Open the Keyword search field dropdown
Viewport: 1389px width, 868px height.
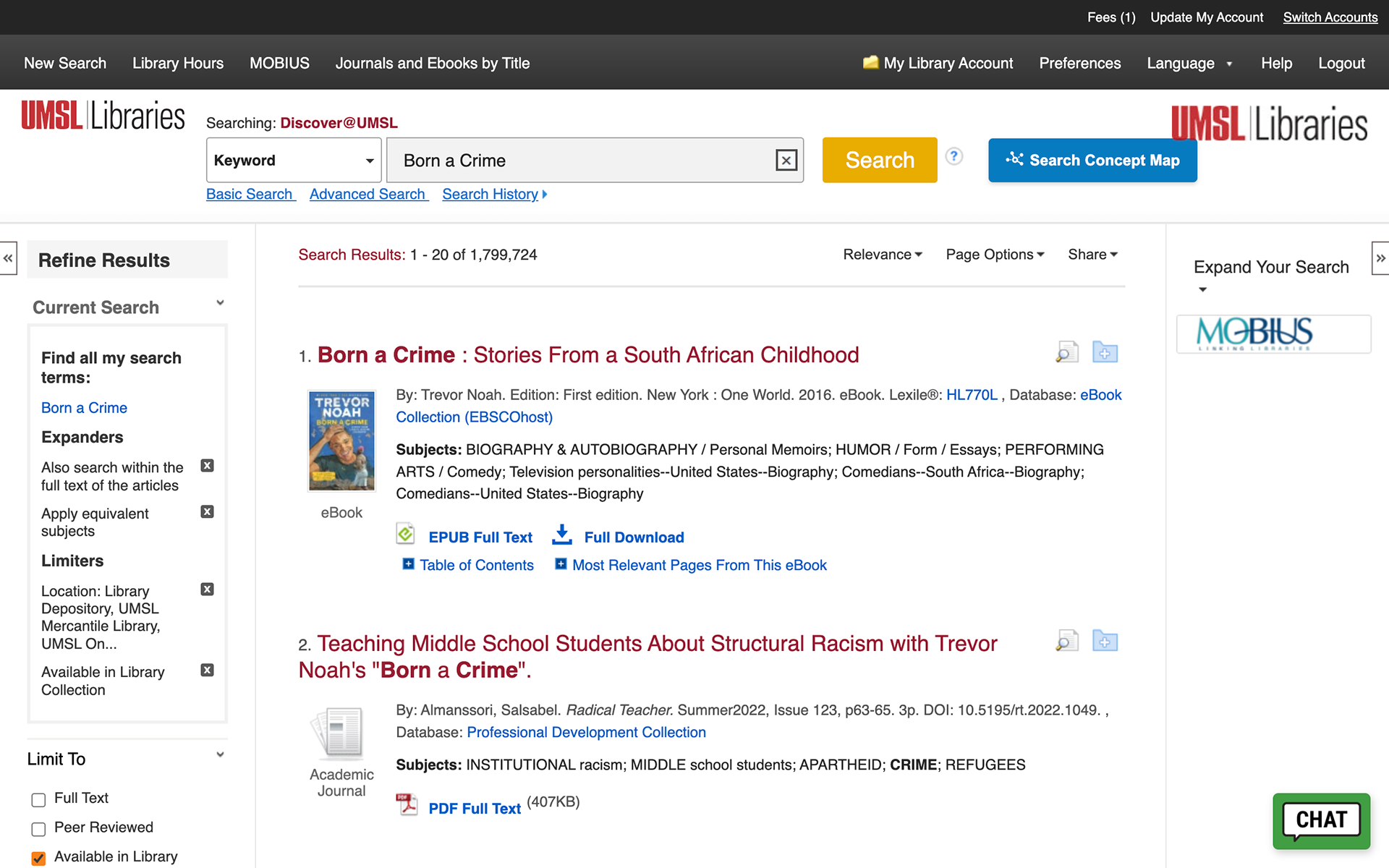[294, 161]
